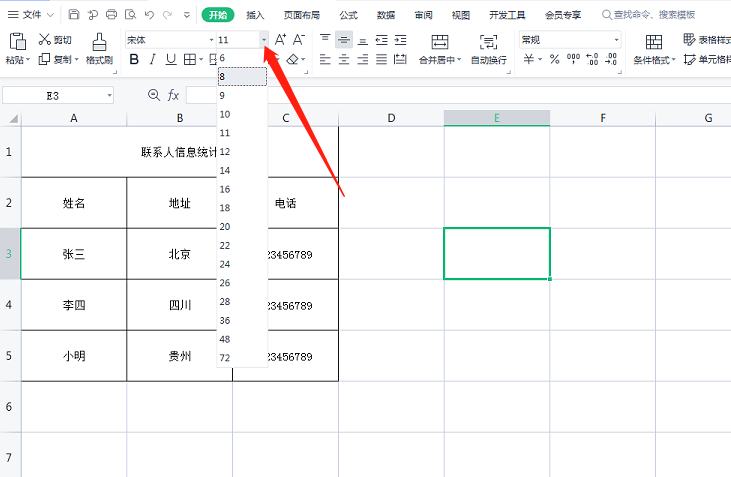Open Table Style button
This screenshot has height=477, width=731.
point(706,40)
